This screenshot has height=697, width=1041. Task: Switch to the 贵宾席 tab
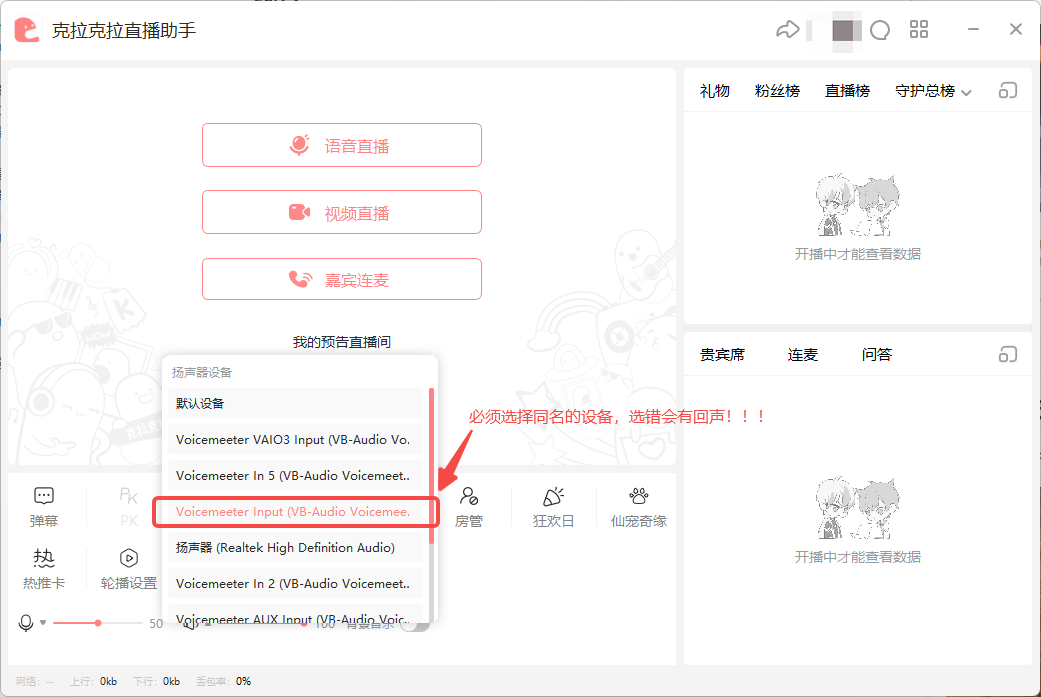coord(722,354)
